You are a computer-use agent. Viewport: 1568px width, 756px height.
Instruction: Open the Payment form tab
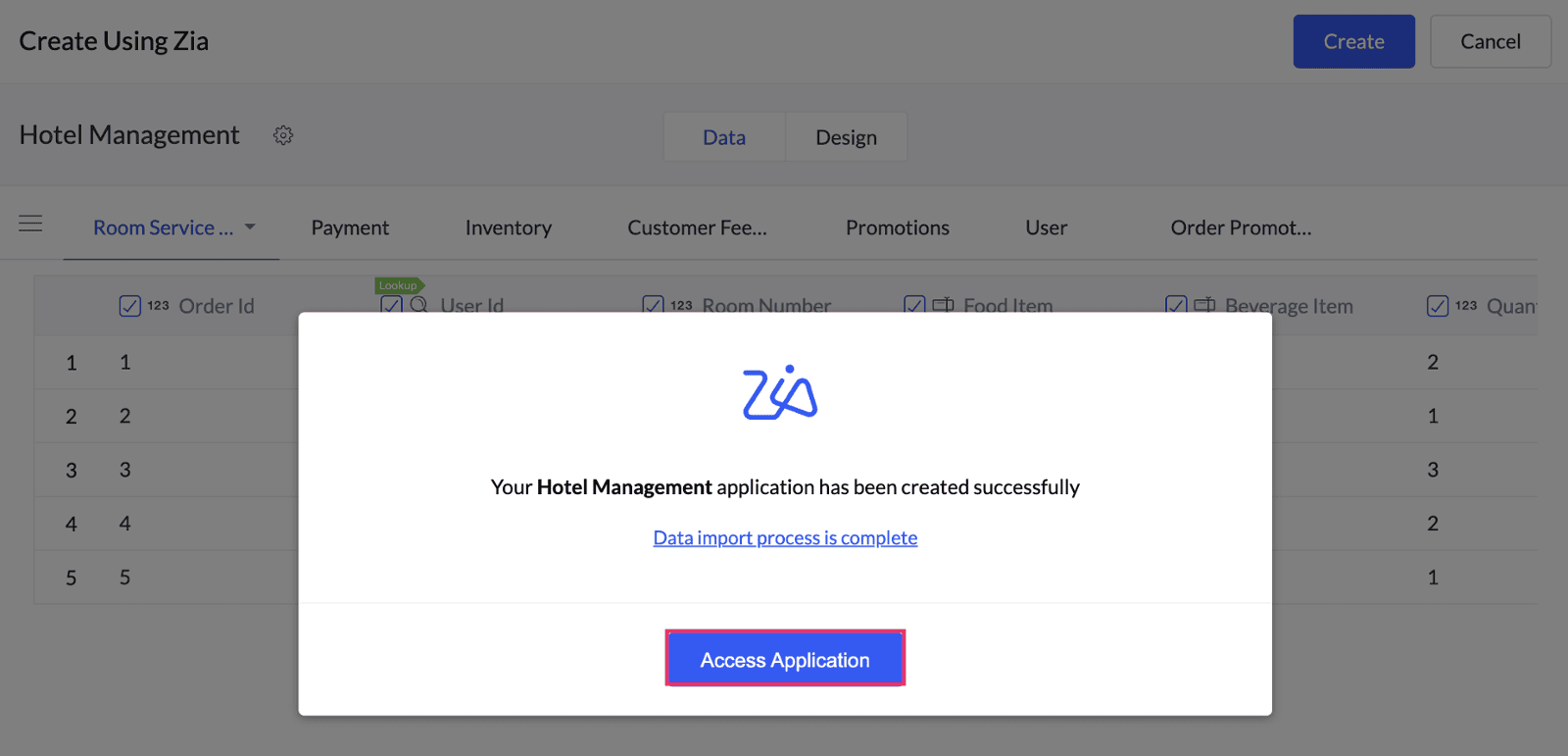tap(350, 227)
